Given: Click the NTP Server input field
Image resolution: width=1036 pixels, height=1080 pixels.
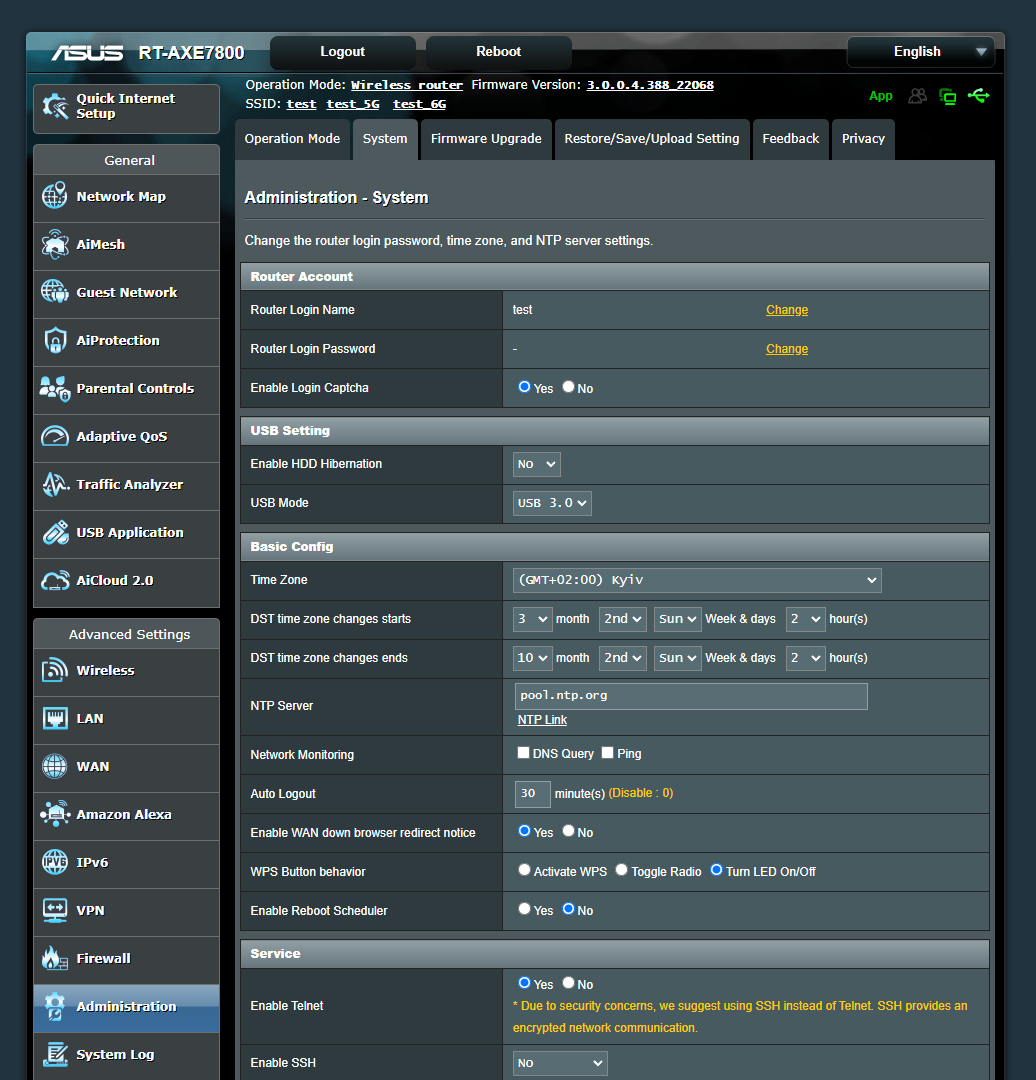Looking at the screenshot, I should (691, 696).
